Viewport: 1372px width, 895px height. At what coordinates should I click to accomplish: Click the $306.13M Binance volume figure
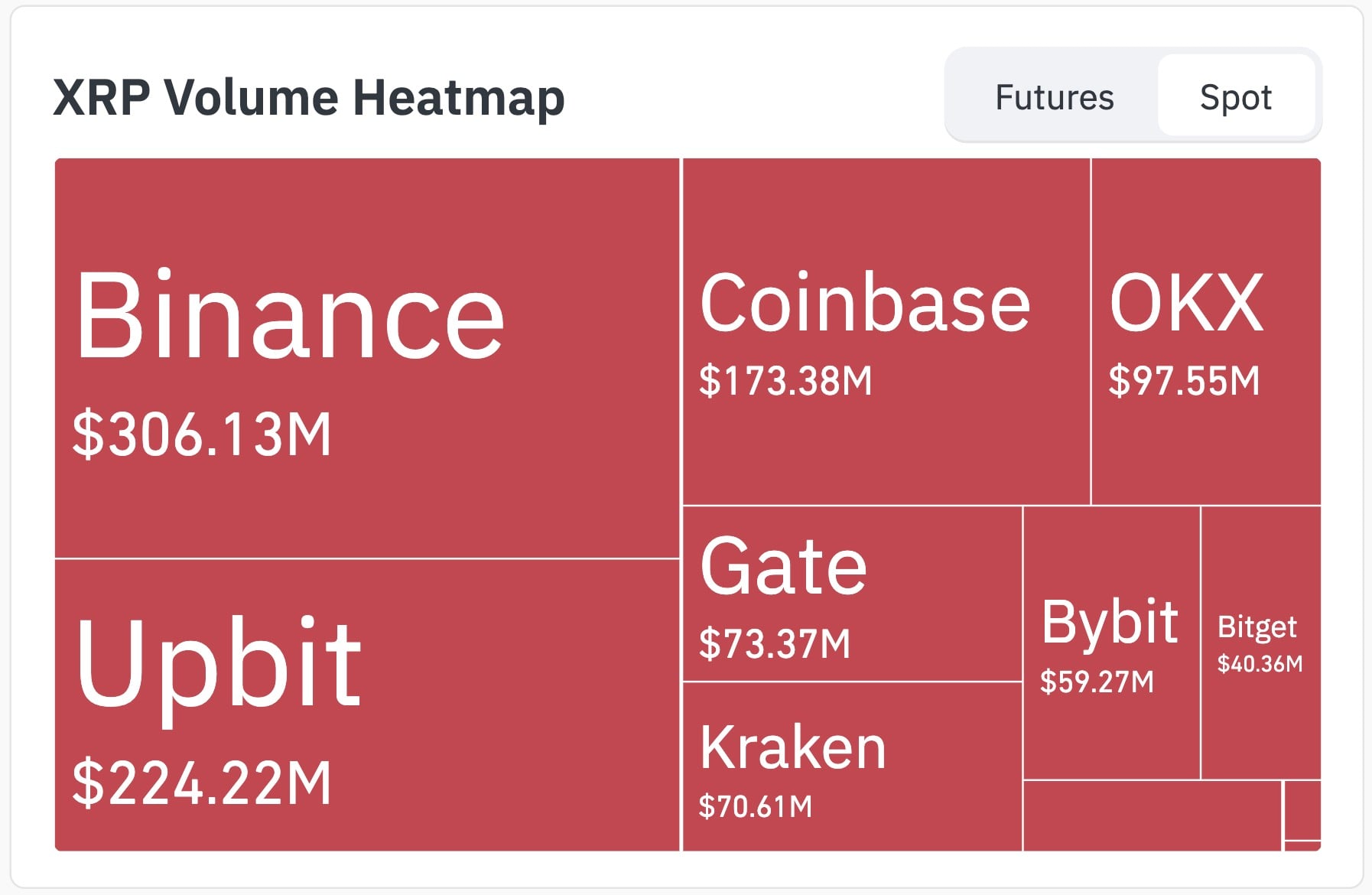tap(202, 434)
